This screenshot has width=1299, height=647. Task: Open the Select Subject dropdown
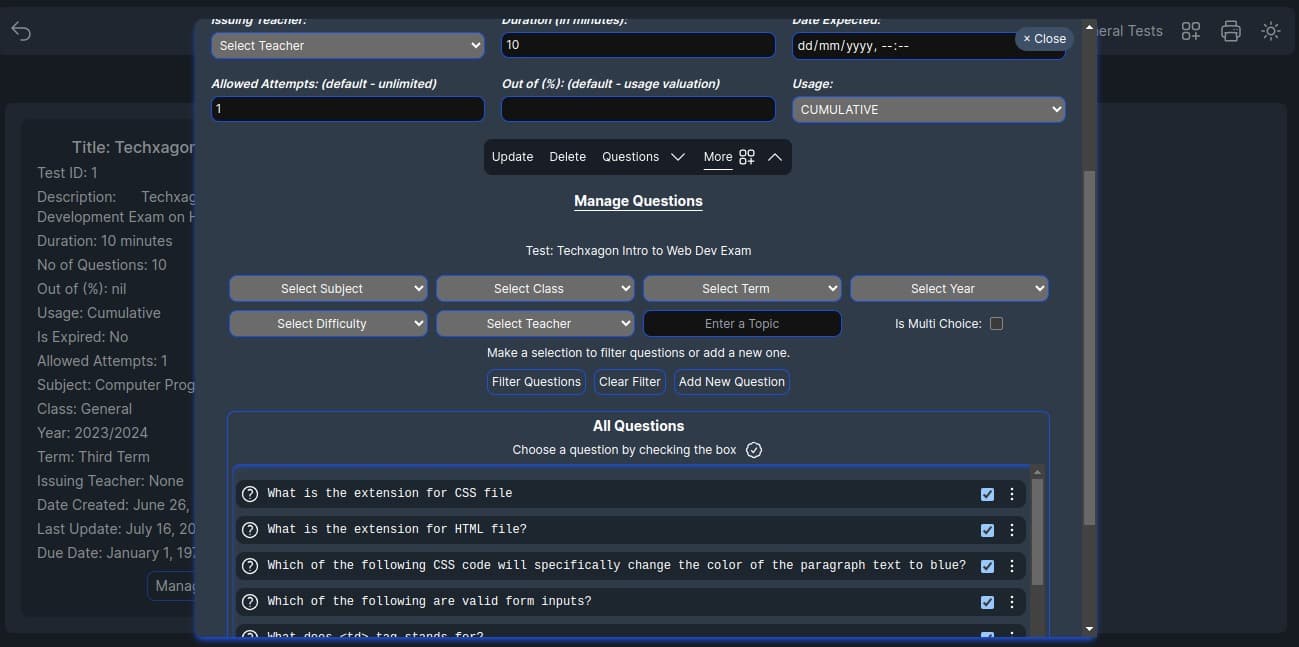[328, 288]
